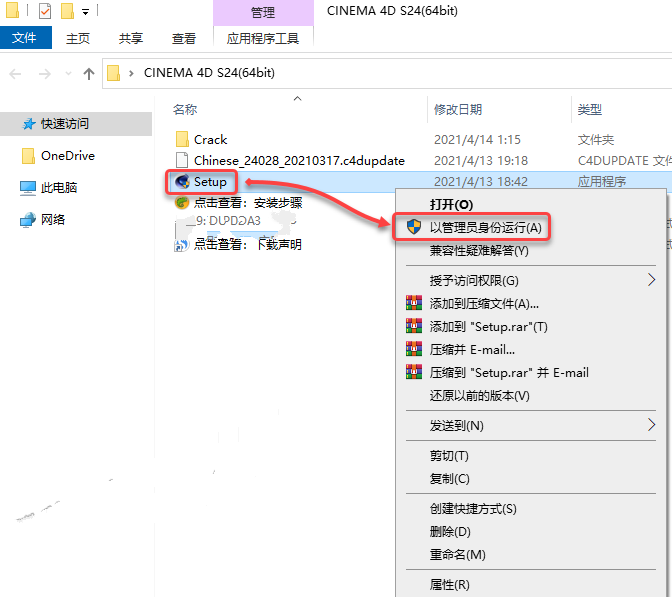Click the back navigation arrow
This screenshot has width=672, height=597.
[15, 74]
